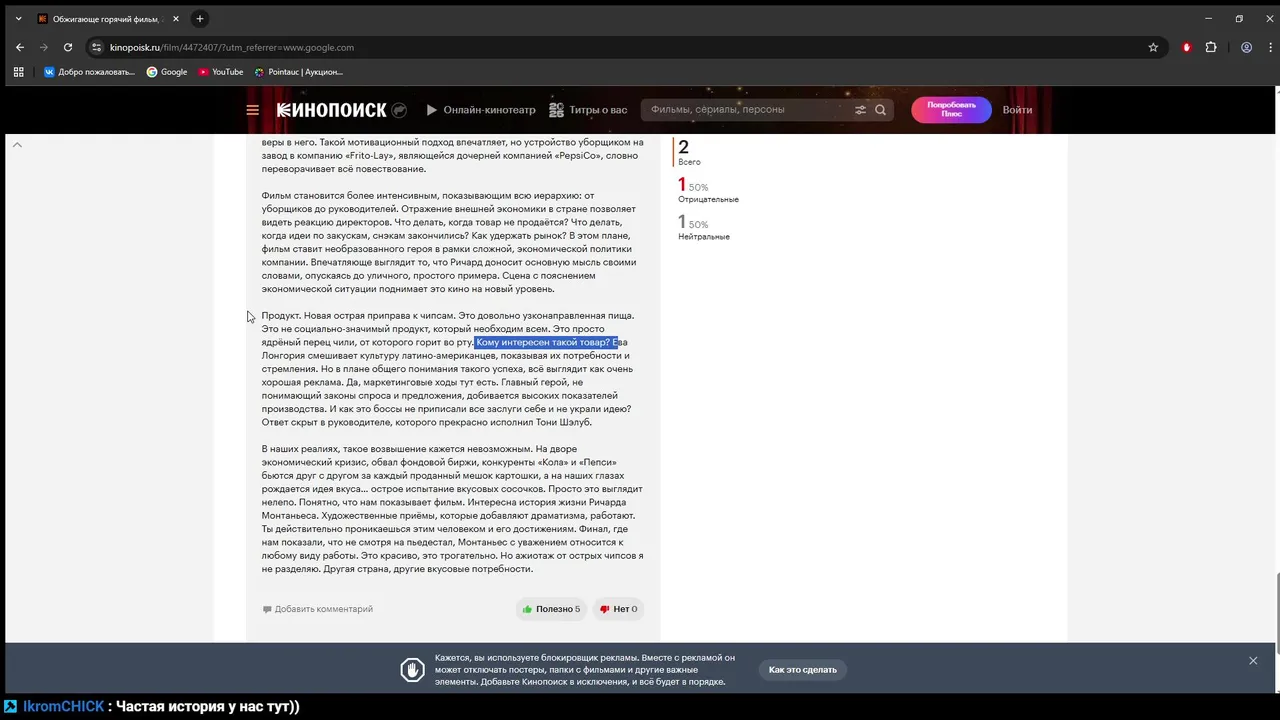Screen dimensions: 1280x720
Task: Click the КиноПоиск logo
Action: pyautogui.click(x=331, y=110)
